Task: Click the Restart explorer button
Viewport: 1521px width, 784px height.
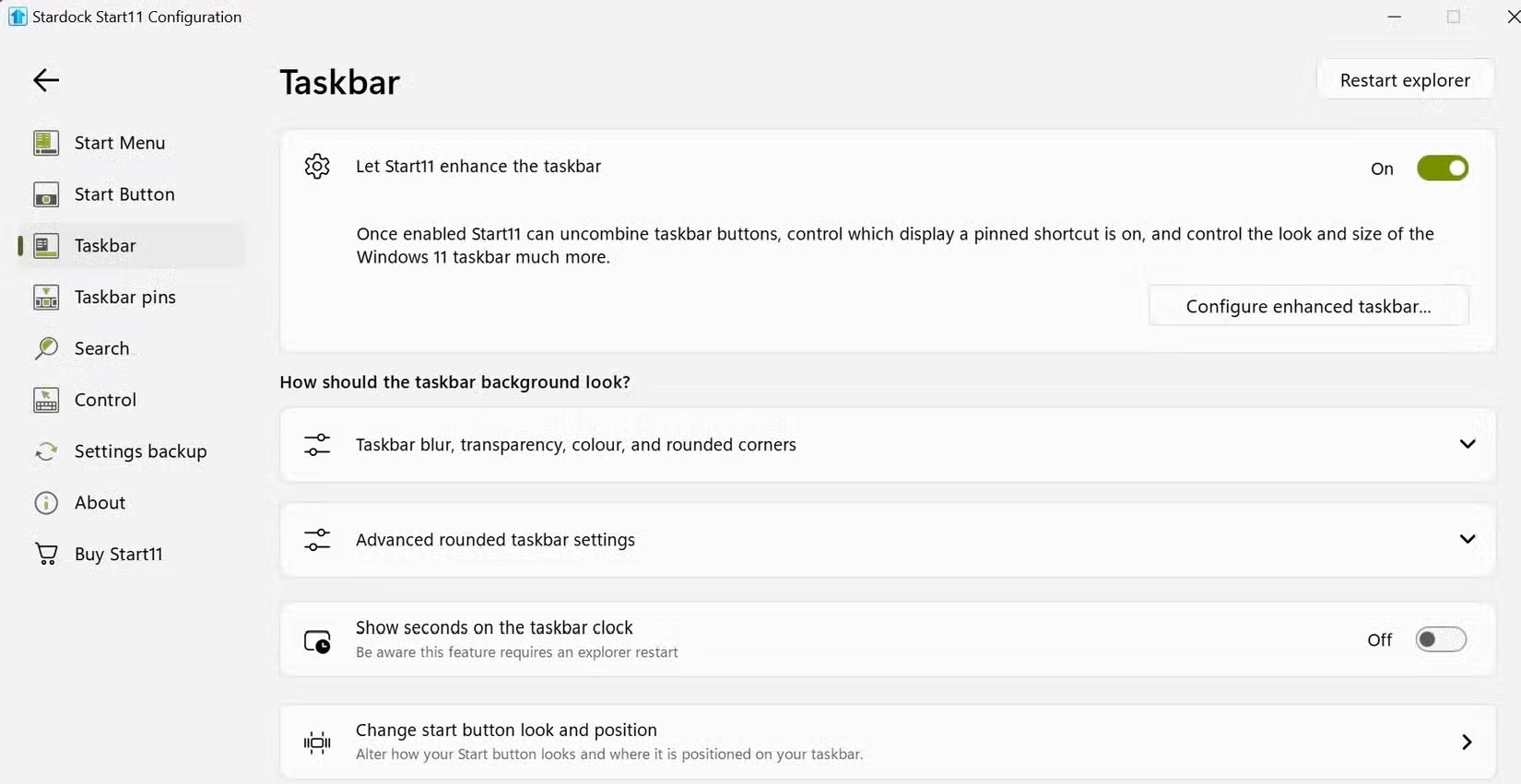Action: (1406, 79)
